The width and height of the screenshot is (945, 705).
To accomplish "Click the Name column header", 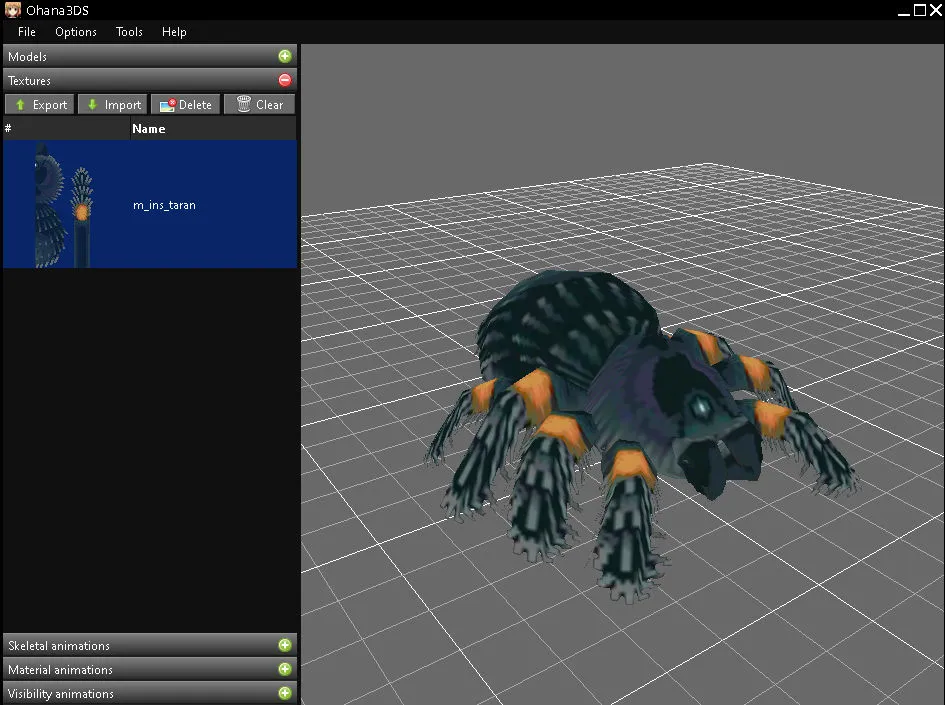I will tap(148, 128).
